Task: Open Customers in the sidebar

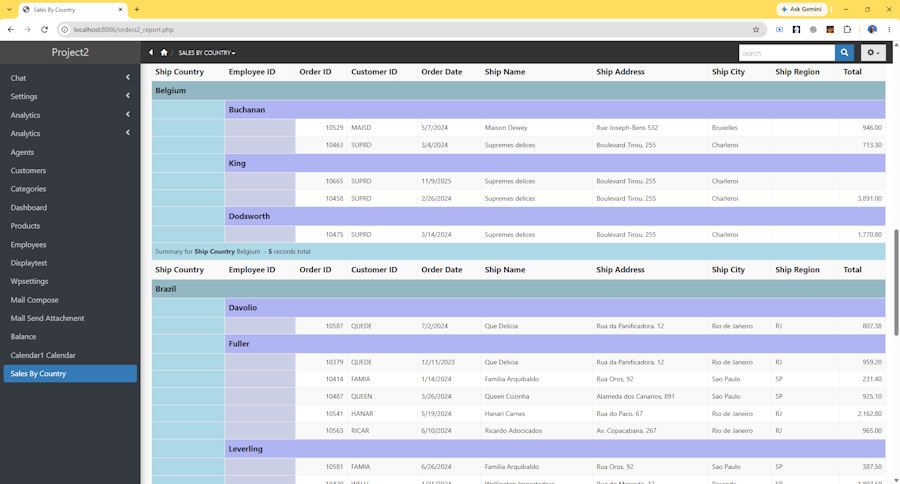Action: click(28, 171)
